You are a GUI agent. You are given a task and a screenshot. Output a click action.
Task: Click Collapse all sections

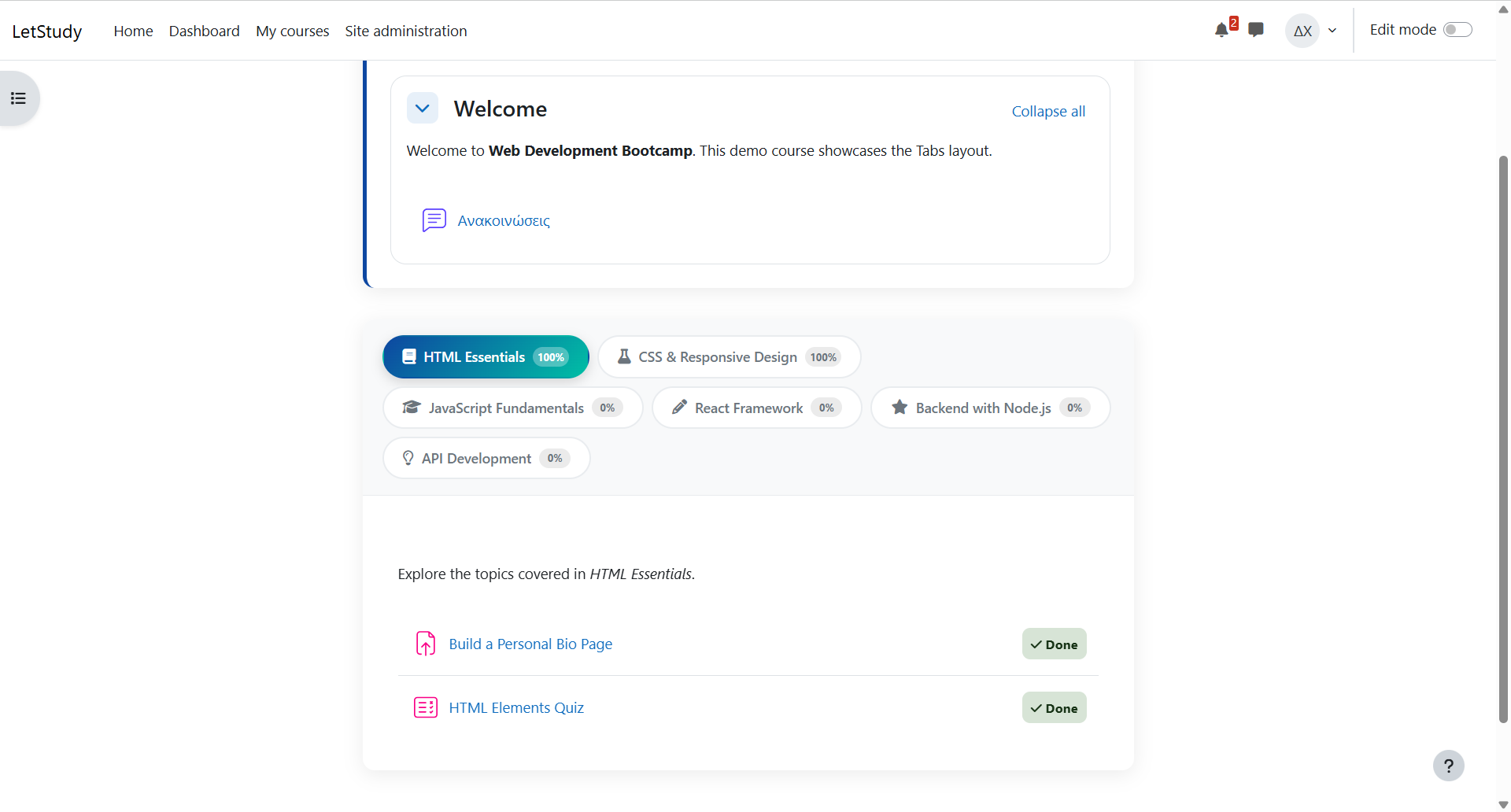(x=1048, y=112)
